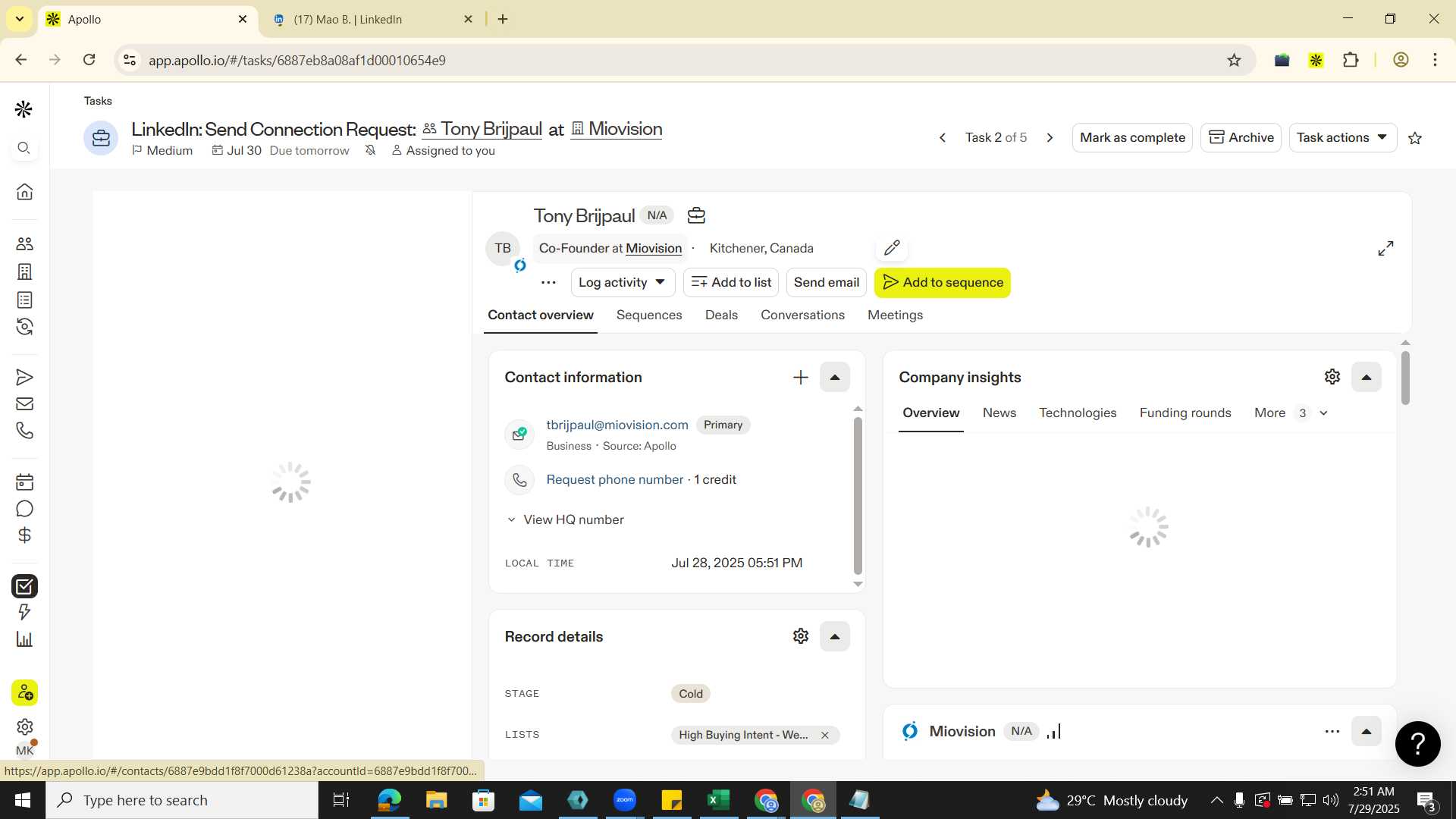The image size is (1456, 819).
Task: Open the Log activity dropdown
Action: [623, 282]
